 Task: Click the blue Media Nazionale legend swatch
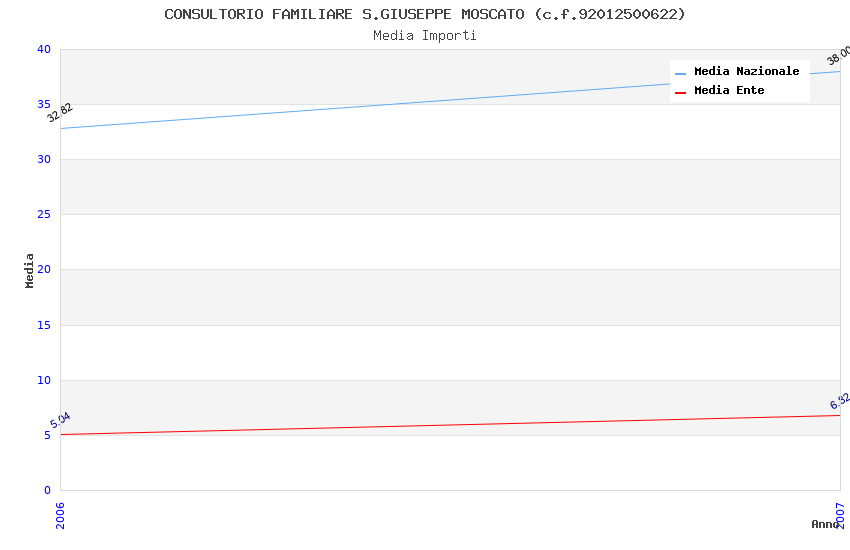click(x=680, y=73)
